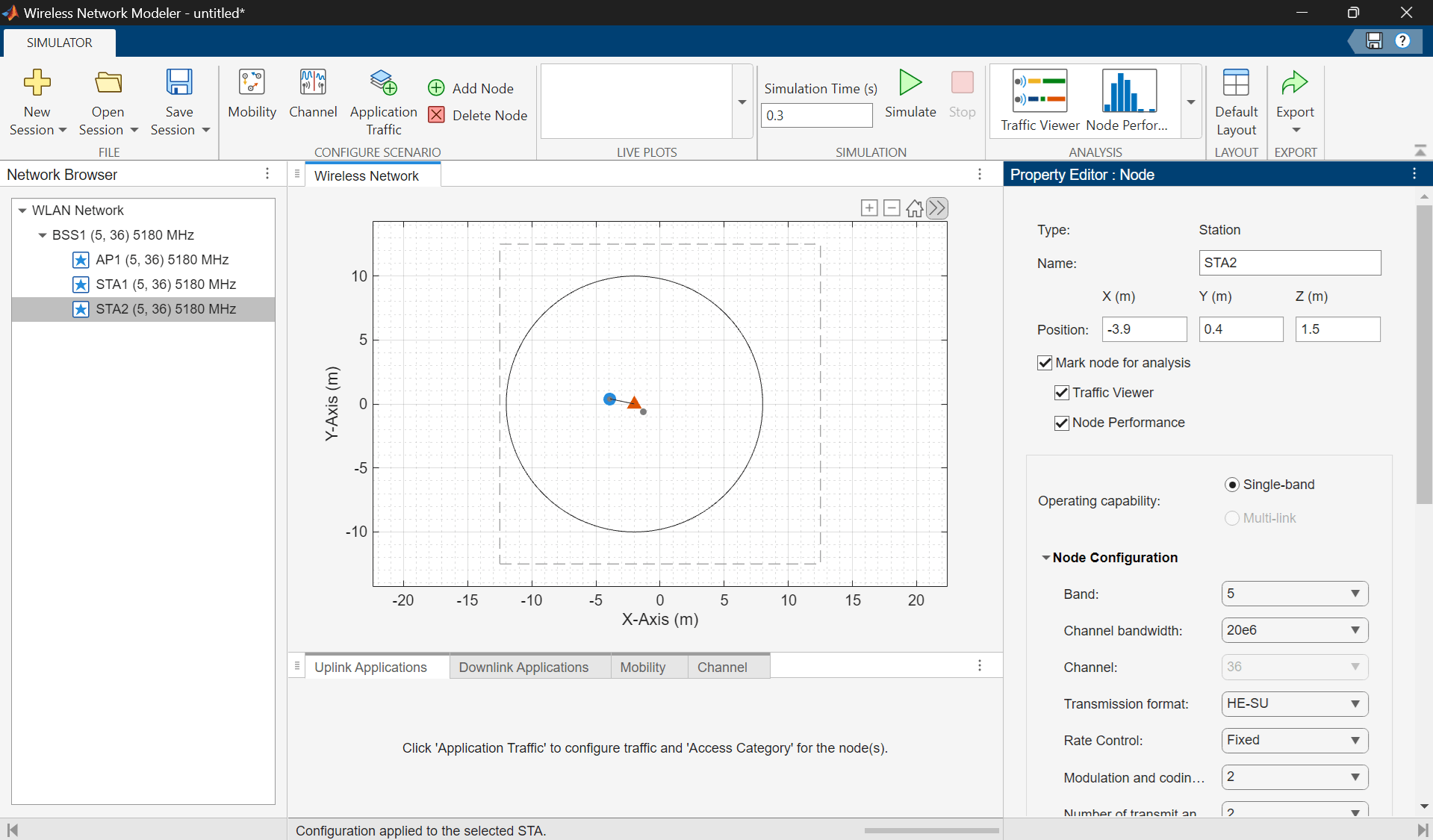This screenshot has width=1433, height=840.
Task: Click the green Simulate play button
Action: click(910, 93)
